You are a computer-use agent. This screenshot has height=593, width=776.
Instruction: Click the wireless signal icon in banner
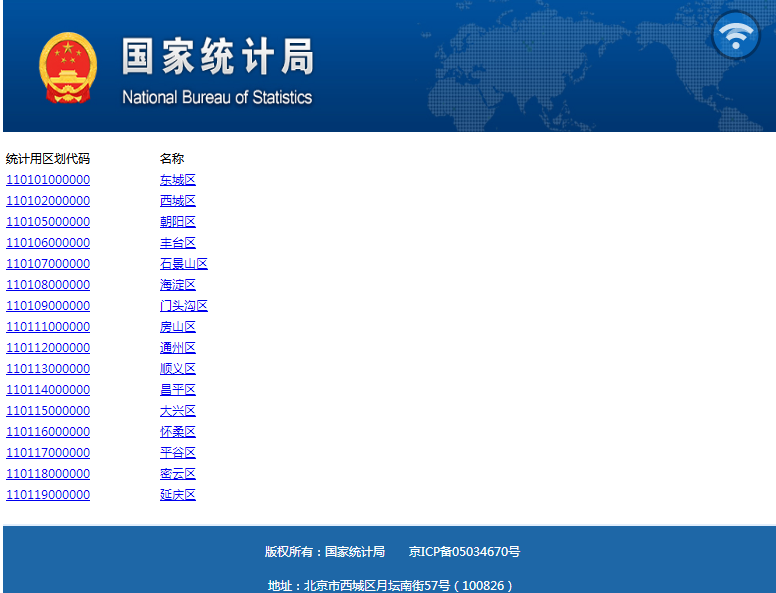pyautogui.click(x=736, y=36)
